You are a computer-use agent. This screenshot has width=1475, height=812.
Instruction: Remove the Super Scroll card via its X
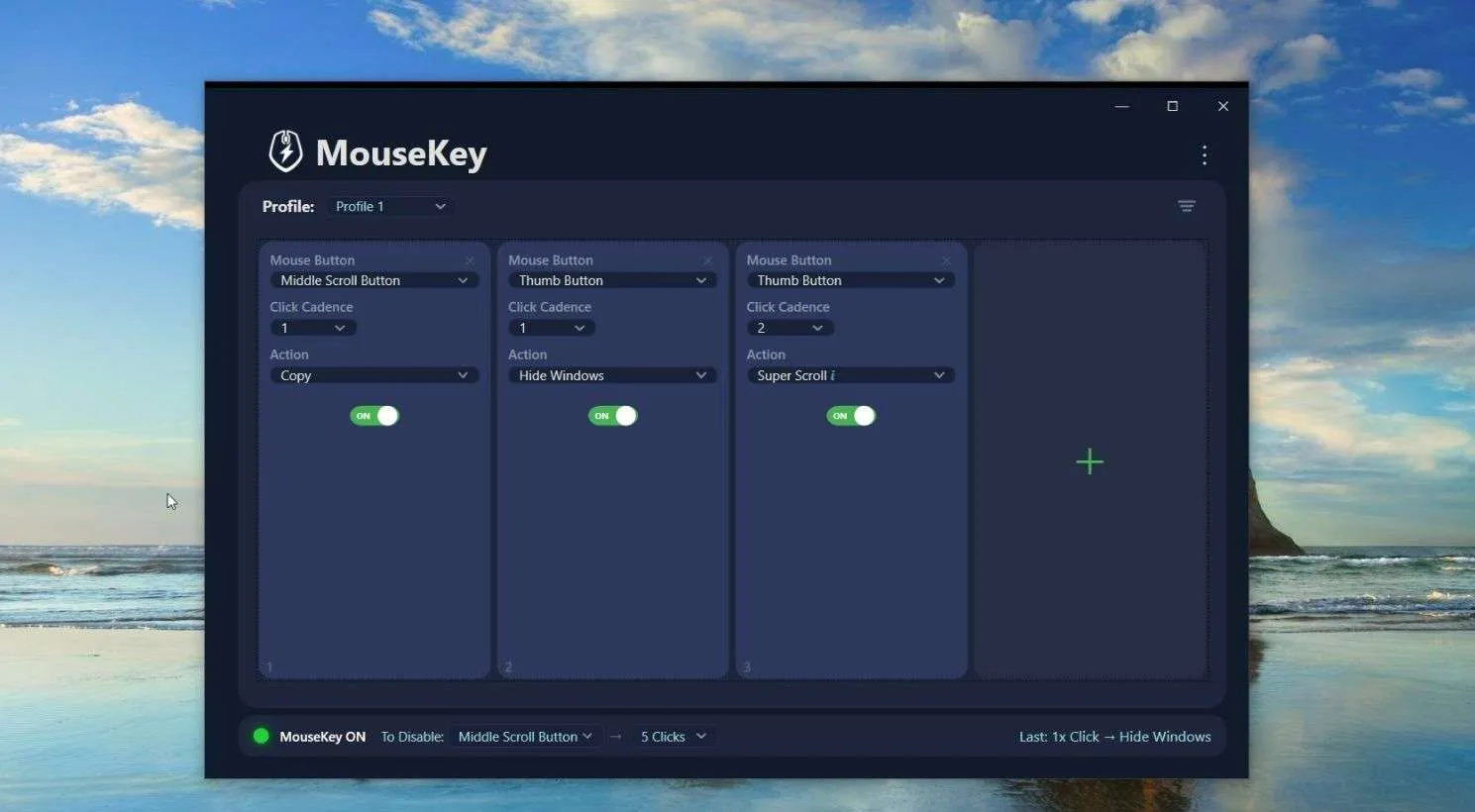[946, 260]
